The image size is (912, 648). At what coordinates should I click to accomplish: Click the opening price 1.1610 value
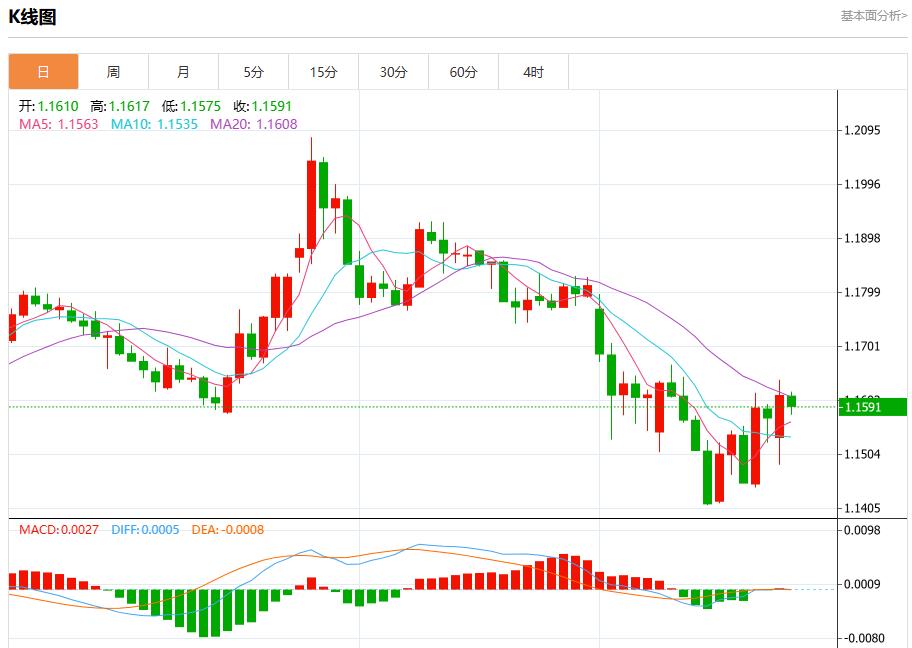coord(58,106)
